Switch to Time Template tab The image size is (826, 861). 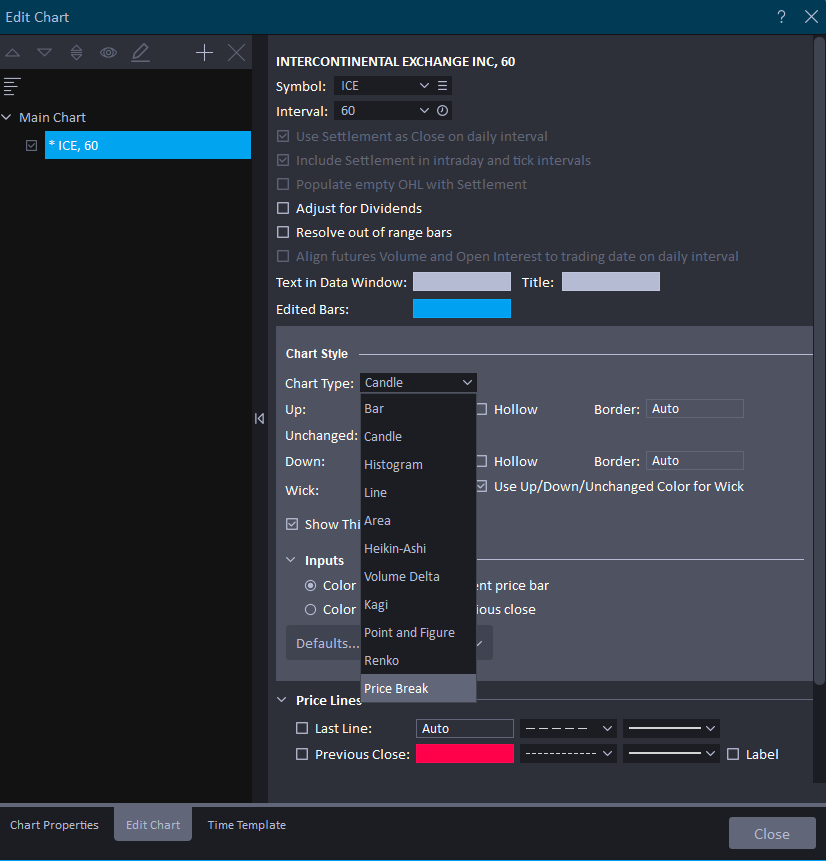pos(247,825)
